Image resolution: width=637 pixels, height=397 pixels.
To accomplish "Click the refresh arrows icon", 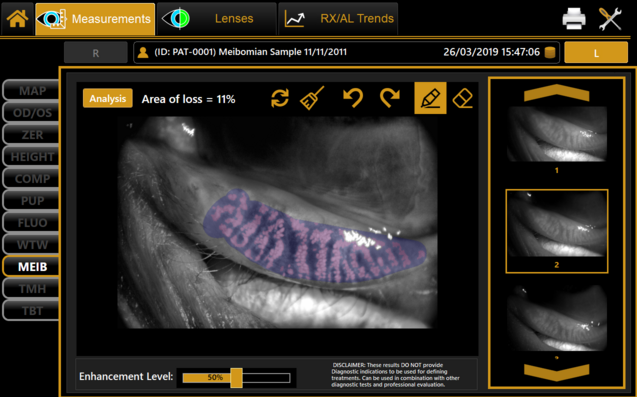I will click(280, 98).
